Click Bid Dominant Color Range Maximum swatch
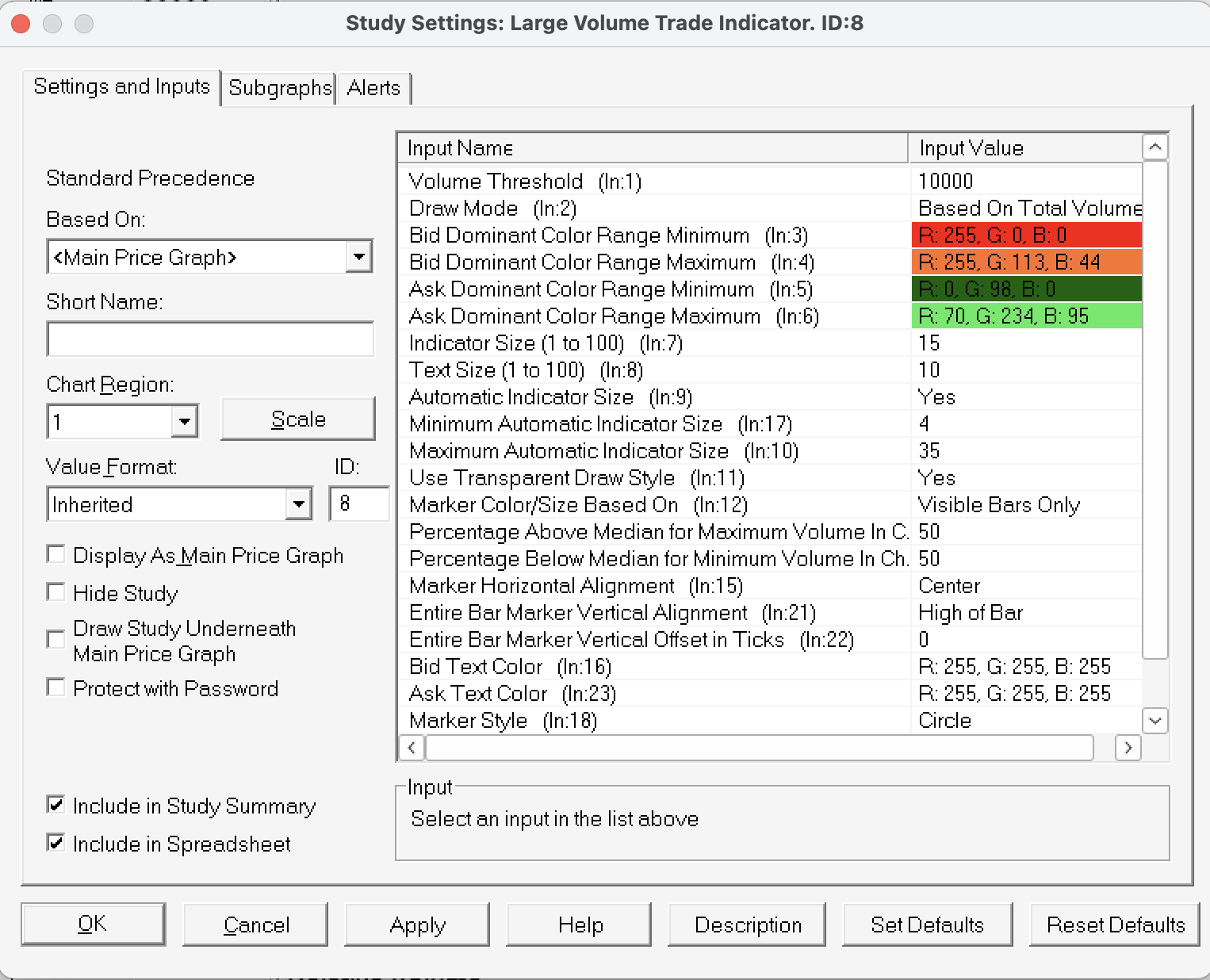Viewport: 1210px width, 980px height. 1027,262
